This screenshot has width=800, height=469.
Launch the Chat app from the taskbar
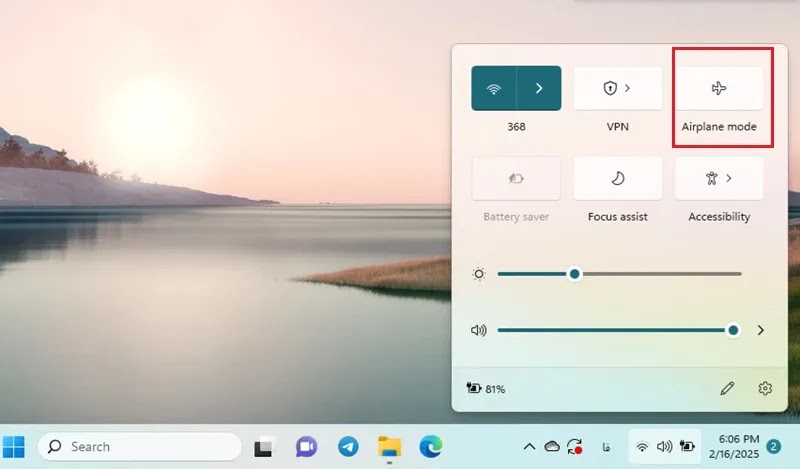click(x=306, y=447)
